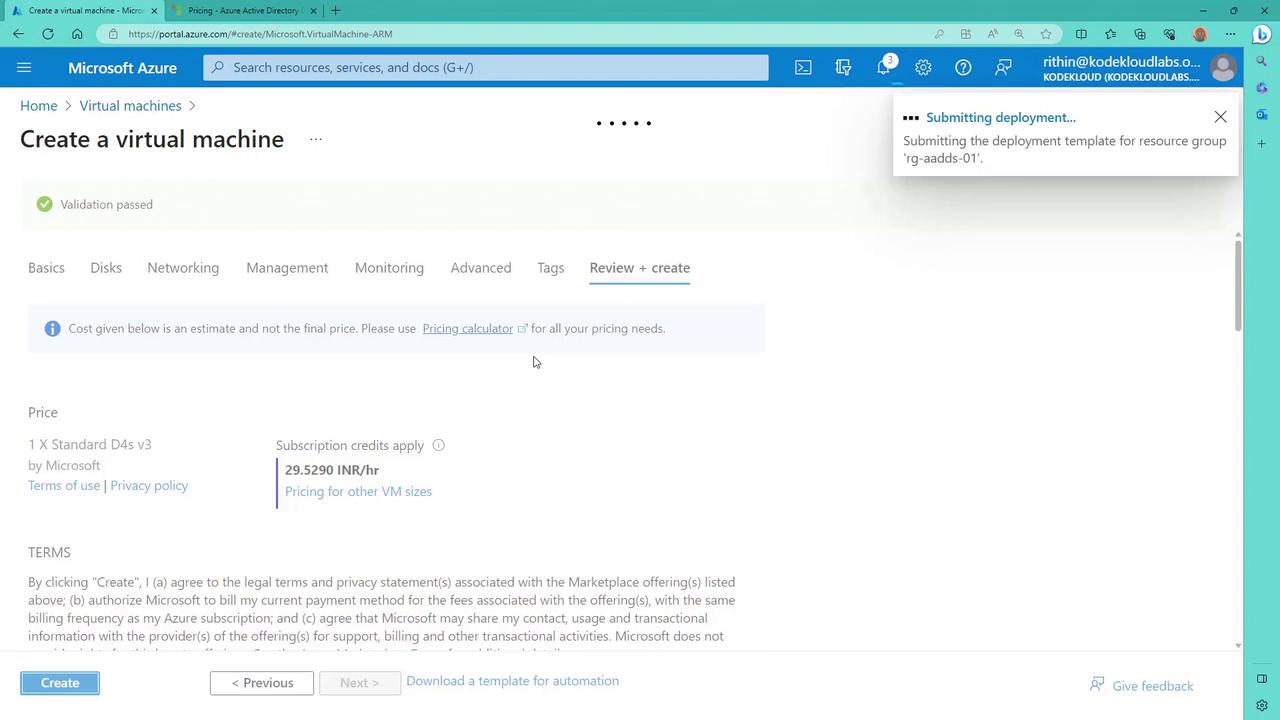
Task: Open the Directories + subscriptions filter icon
Action: (843, 67)
